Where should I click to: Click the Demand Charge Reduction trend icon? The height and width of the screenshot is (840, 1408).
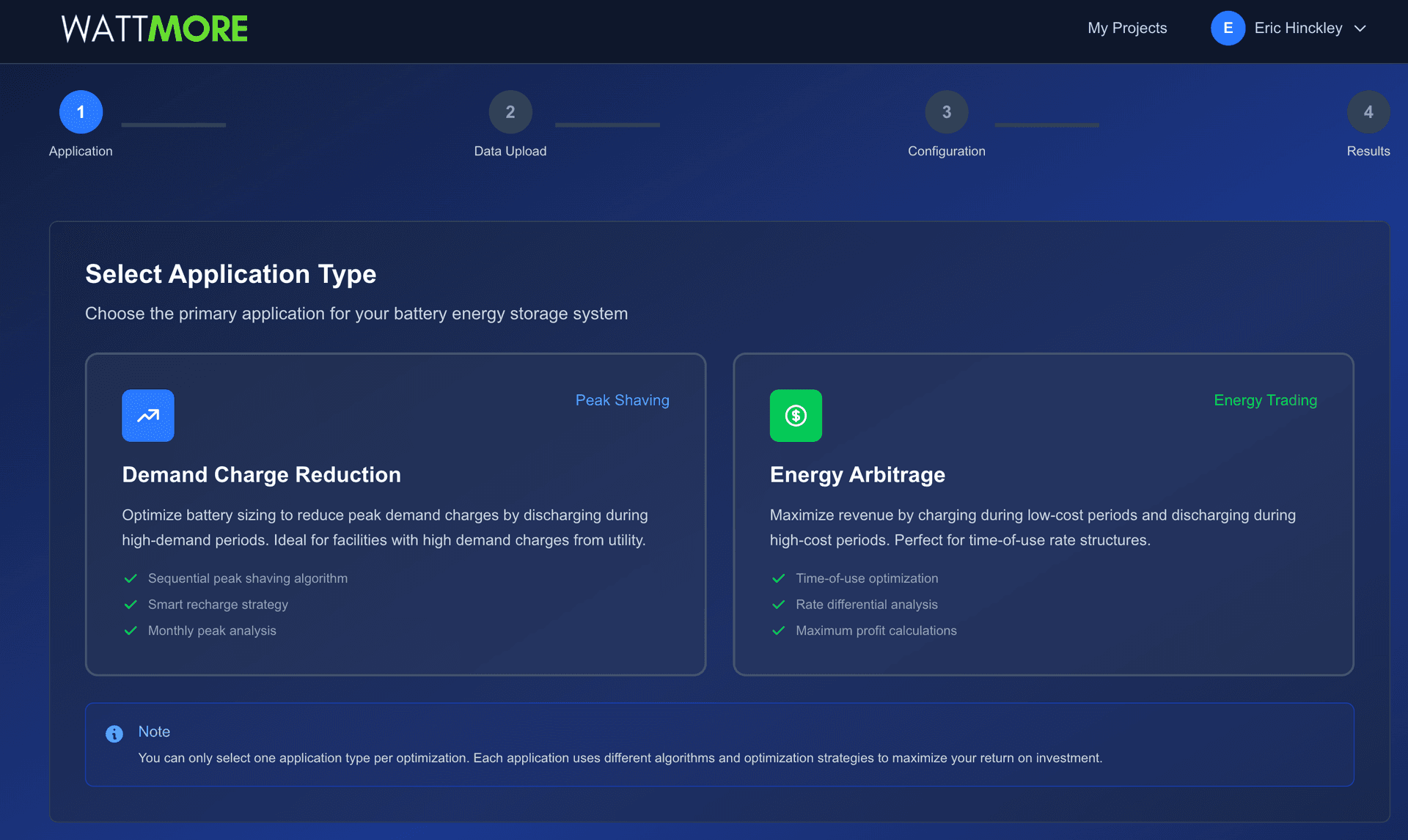pyautogui.click(x=148, y=416)
